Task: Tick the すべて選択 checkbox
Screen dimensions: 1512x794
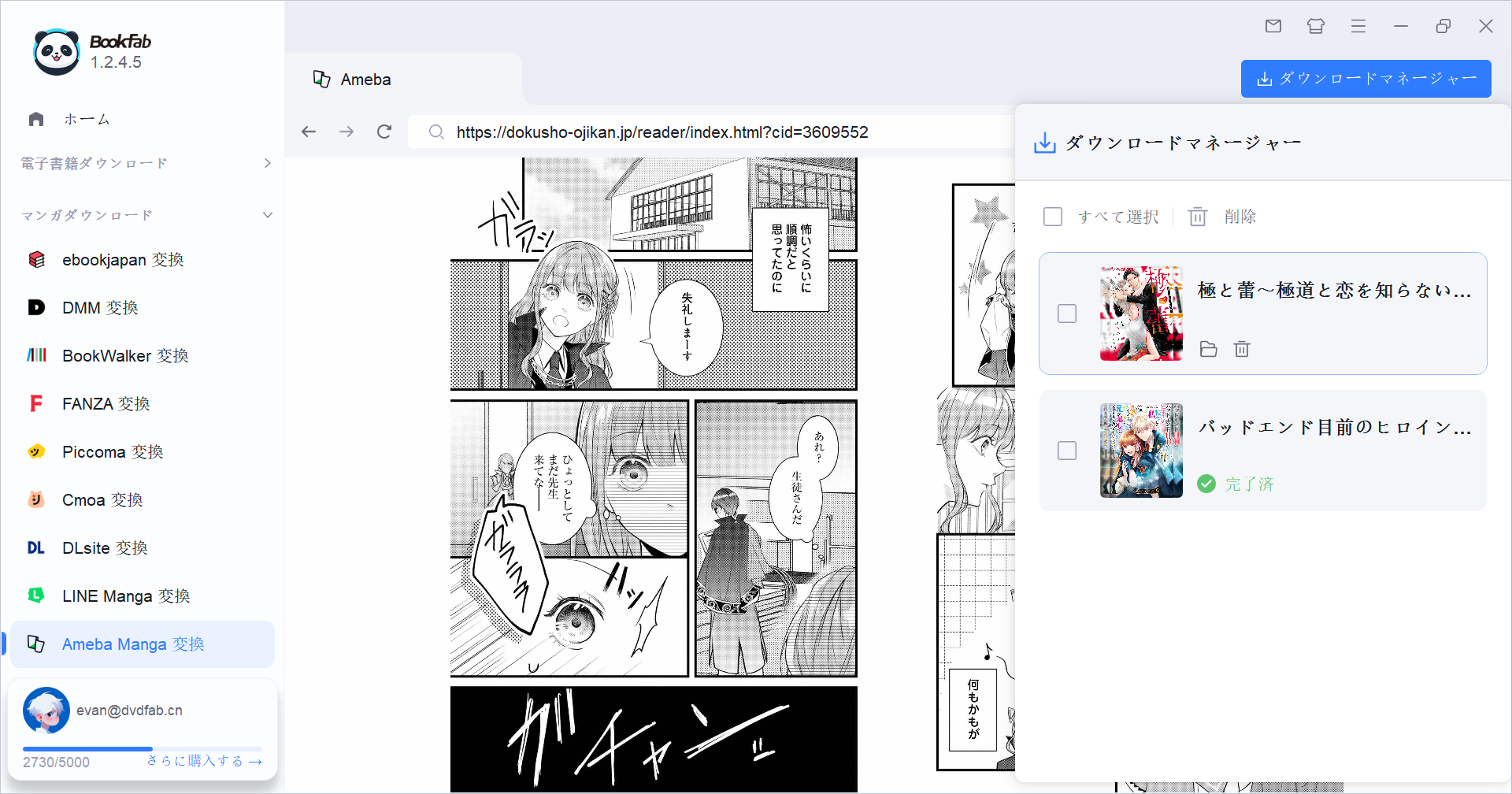Action: (x=1053, y=217)
